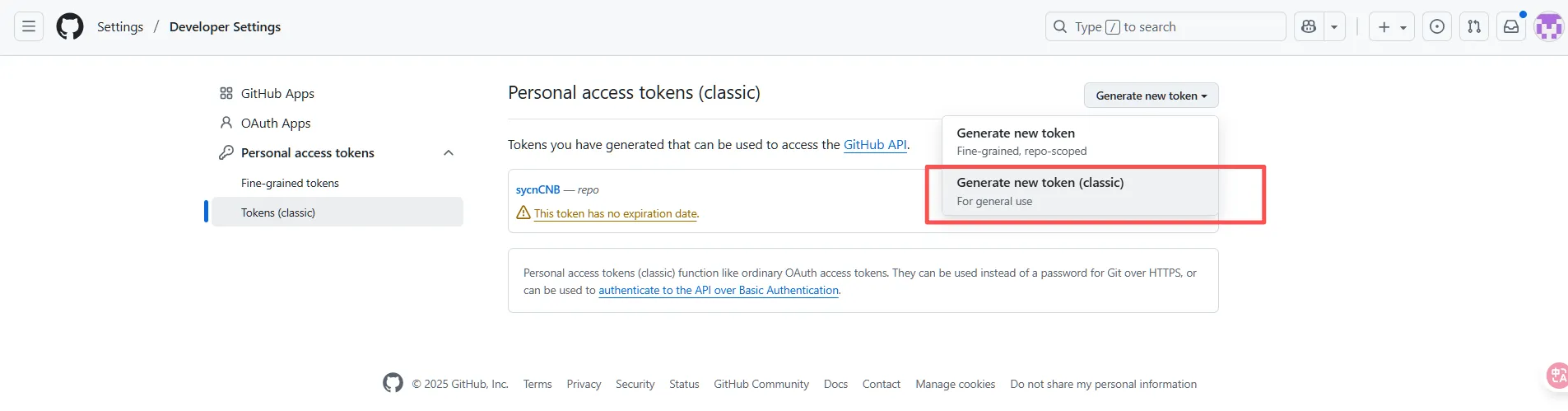
Task: Open the hamburger navigation menu
Action: coord(29,27)
